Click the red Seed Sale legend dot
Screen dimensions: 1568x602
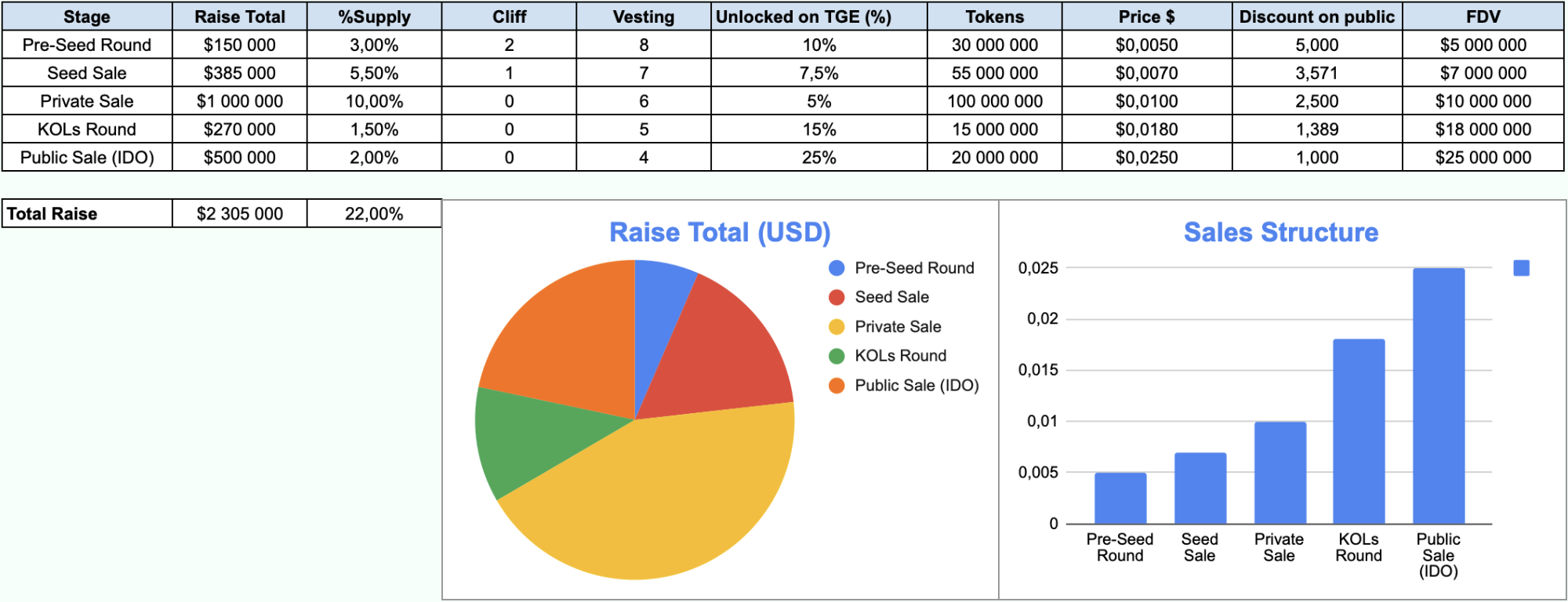(837, 297)
